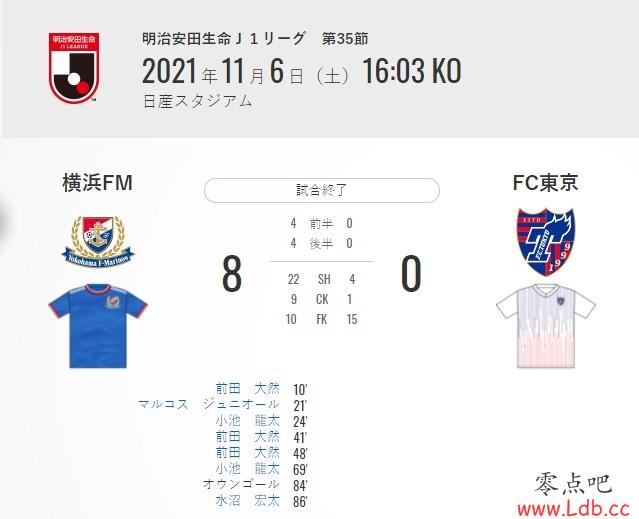
Task: Open scorer 水沼 宏太 at 86' link
Action: click(247, 500)
